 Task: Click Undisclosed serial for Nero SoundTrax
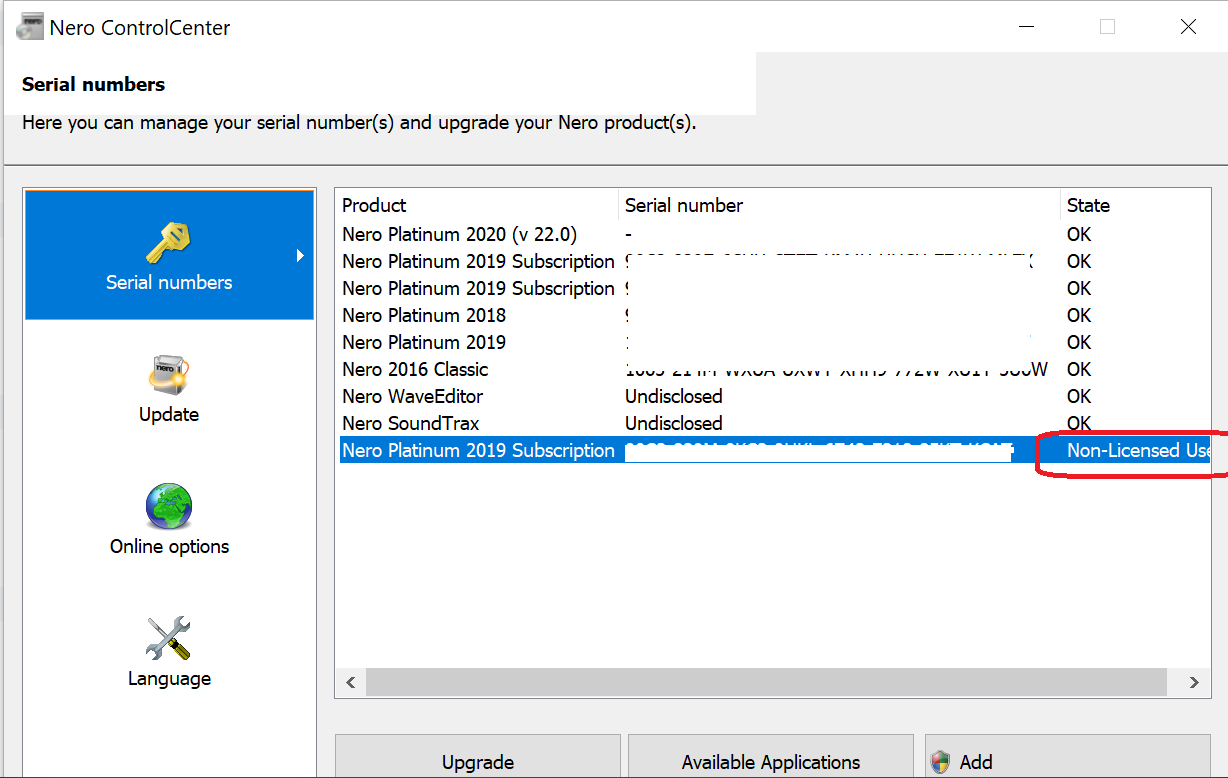coord(673,423)
